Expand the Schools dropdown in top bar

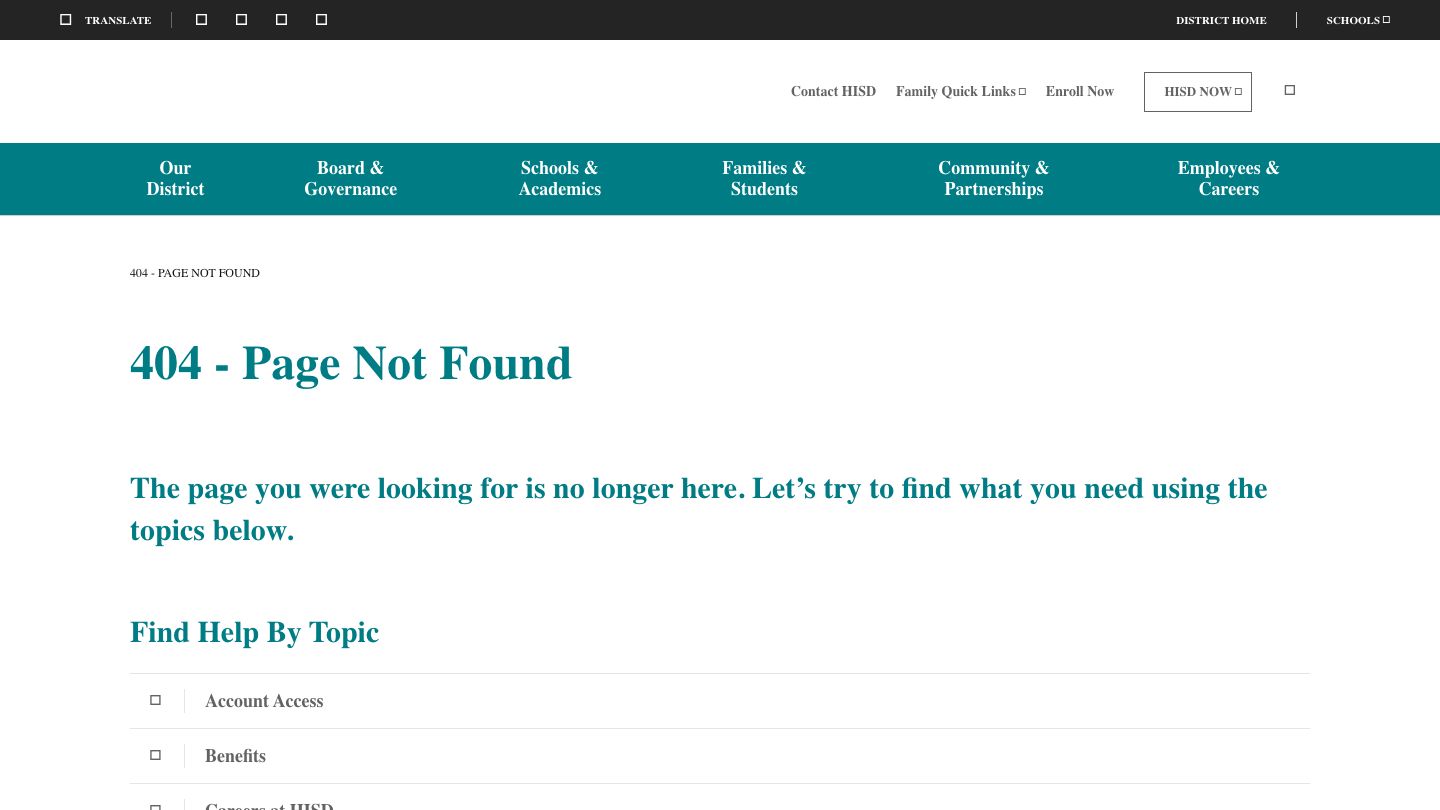(x=1357, y=20)
